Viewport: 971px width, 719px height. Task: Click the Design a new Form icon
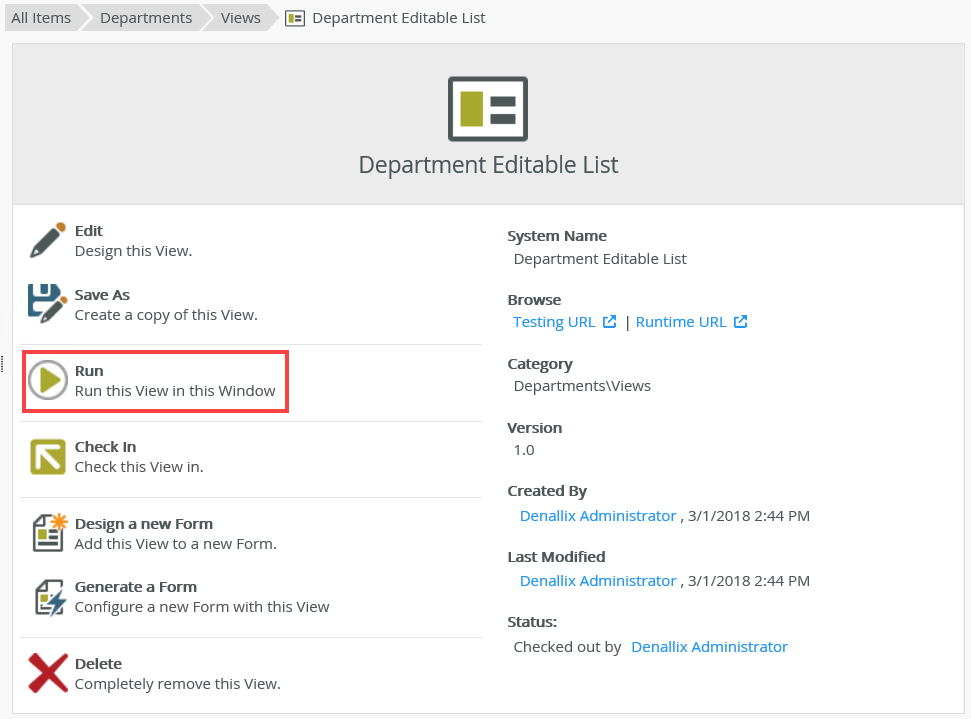point(47,533)
